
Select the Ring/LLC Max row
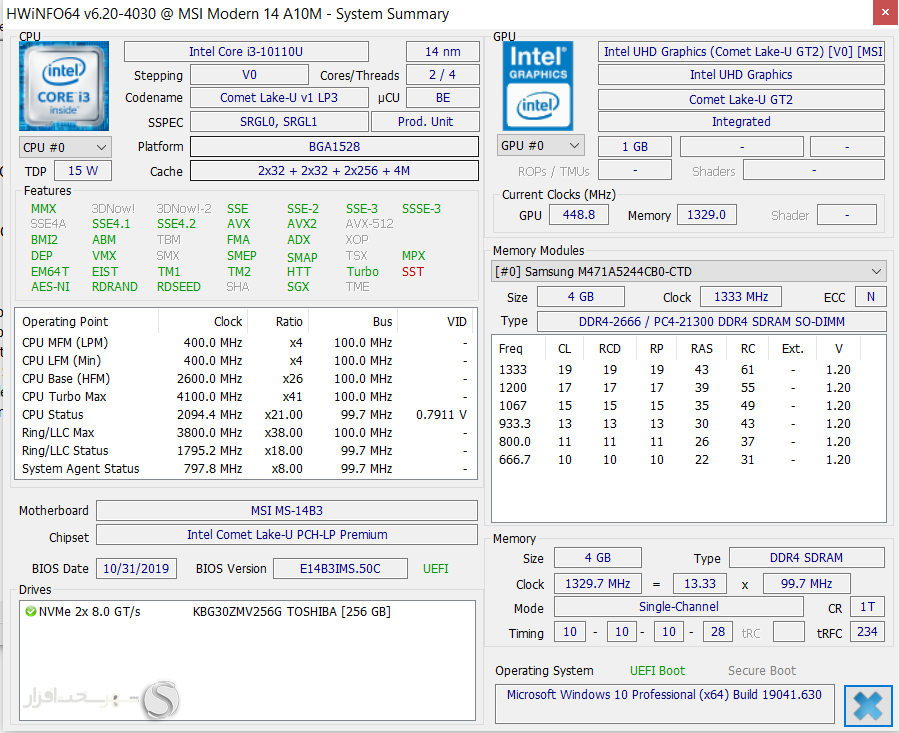[x=245, y=432]
